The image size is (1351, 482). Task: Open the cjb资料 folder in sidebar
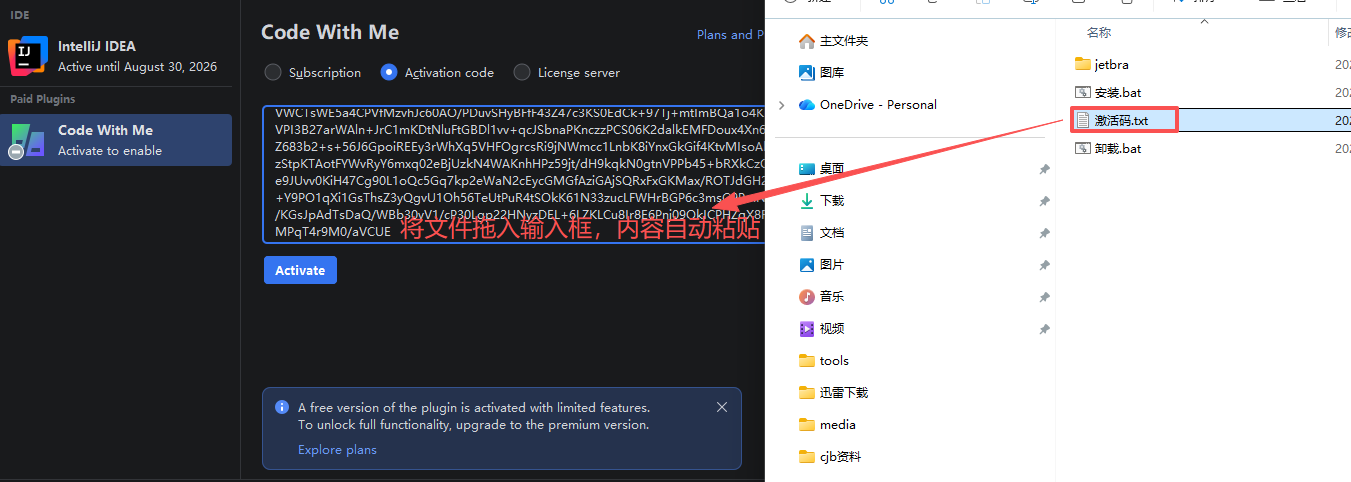(x=830, y=457)
